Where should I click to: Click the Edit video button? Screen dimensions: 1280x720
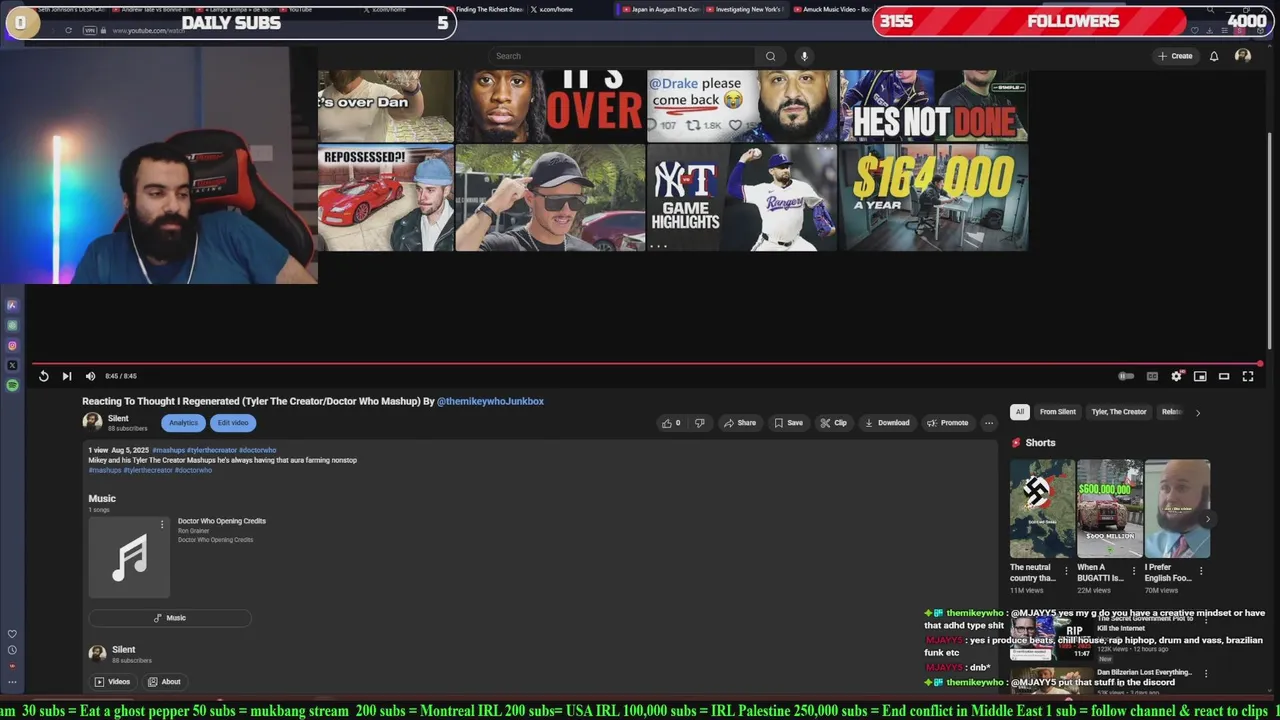pyautogui.click(x=233, y=423)
